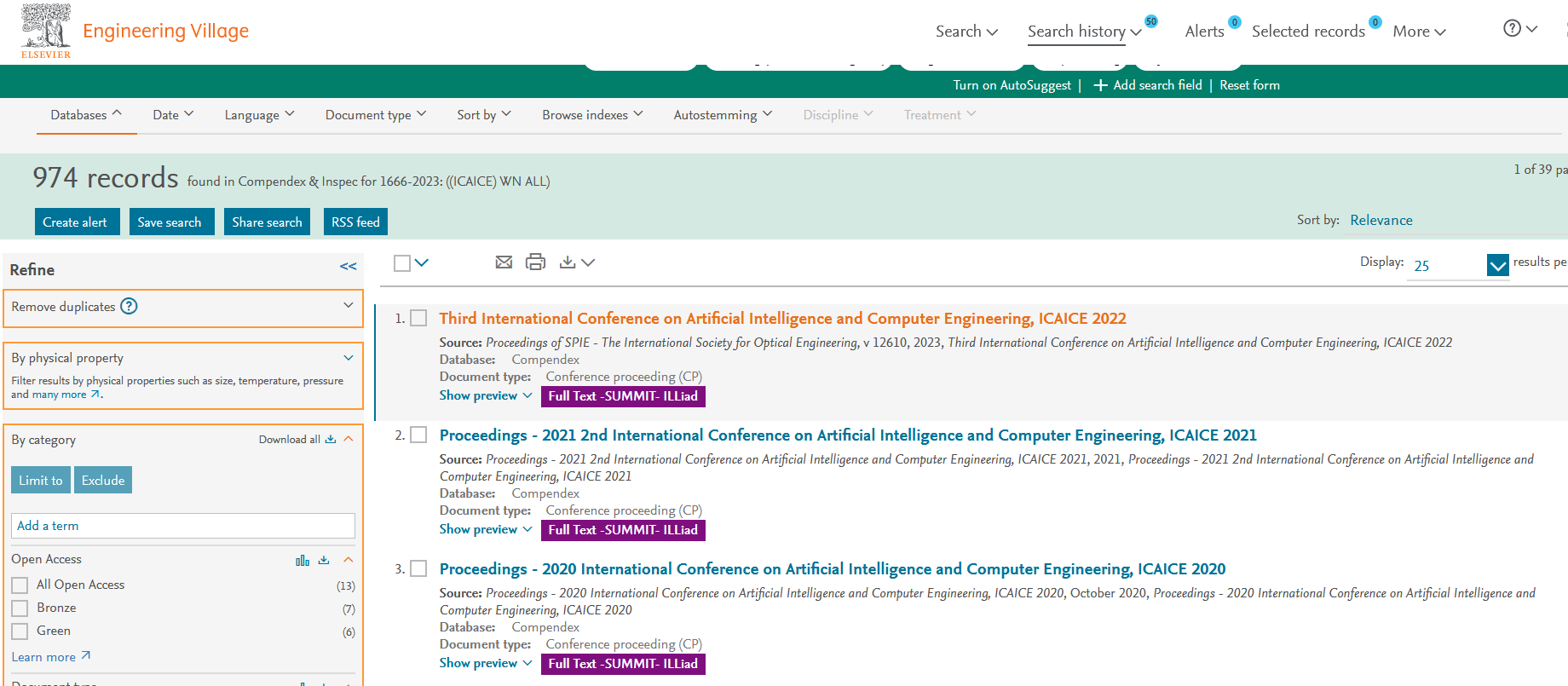Click the Exclude button

click(x=103, y=480)
